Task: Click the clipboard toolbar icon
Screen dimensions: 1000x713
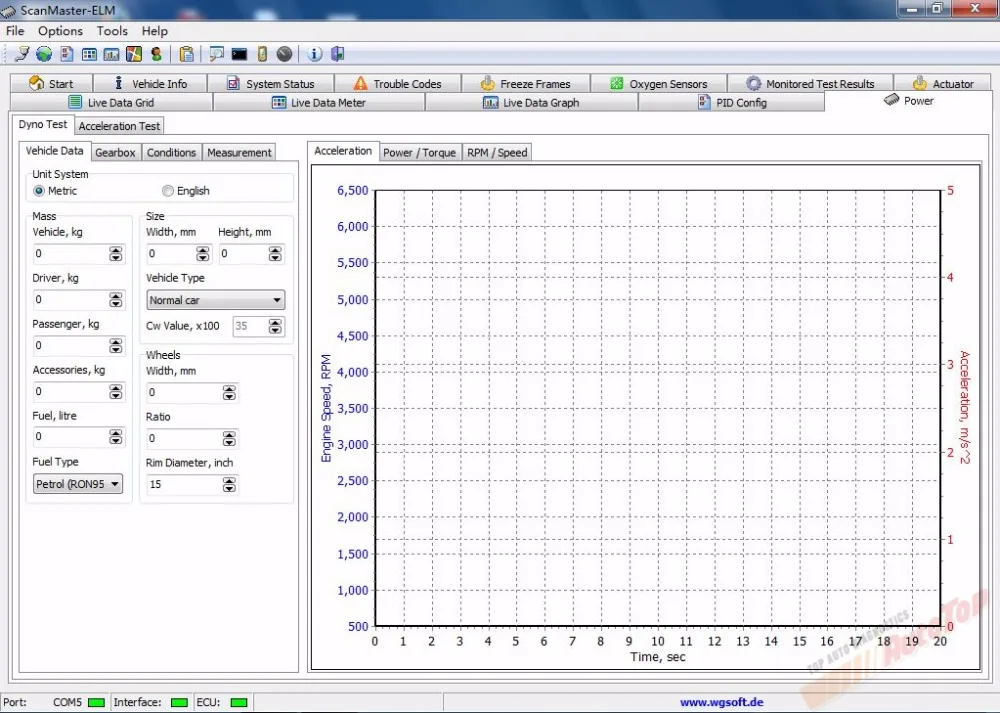Action: (186, 54)
